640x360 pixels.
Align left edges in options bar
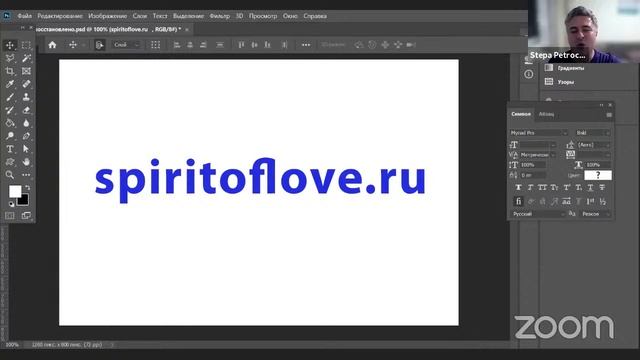pos(177,45)
